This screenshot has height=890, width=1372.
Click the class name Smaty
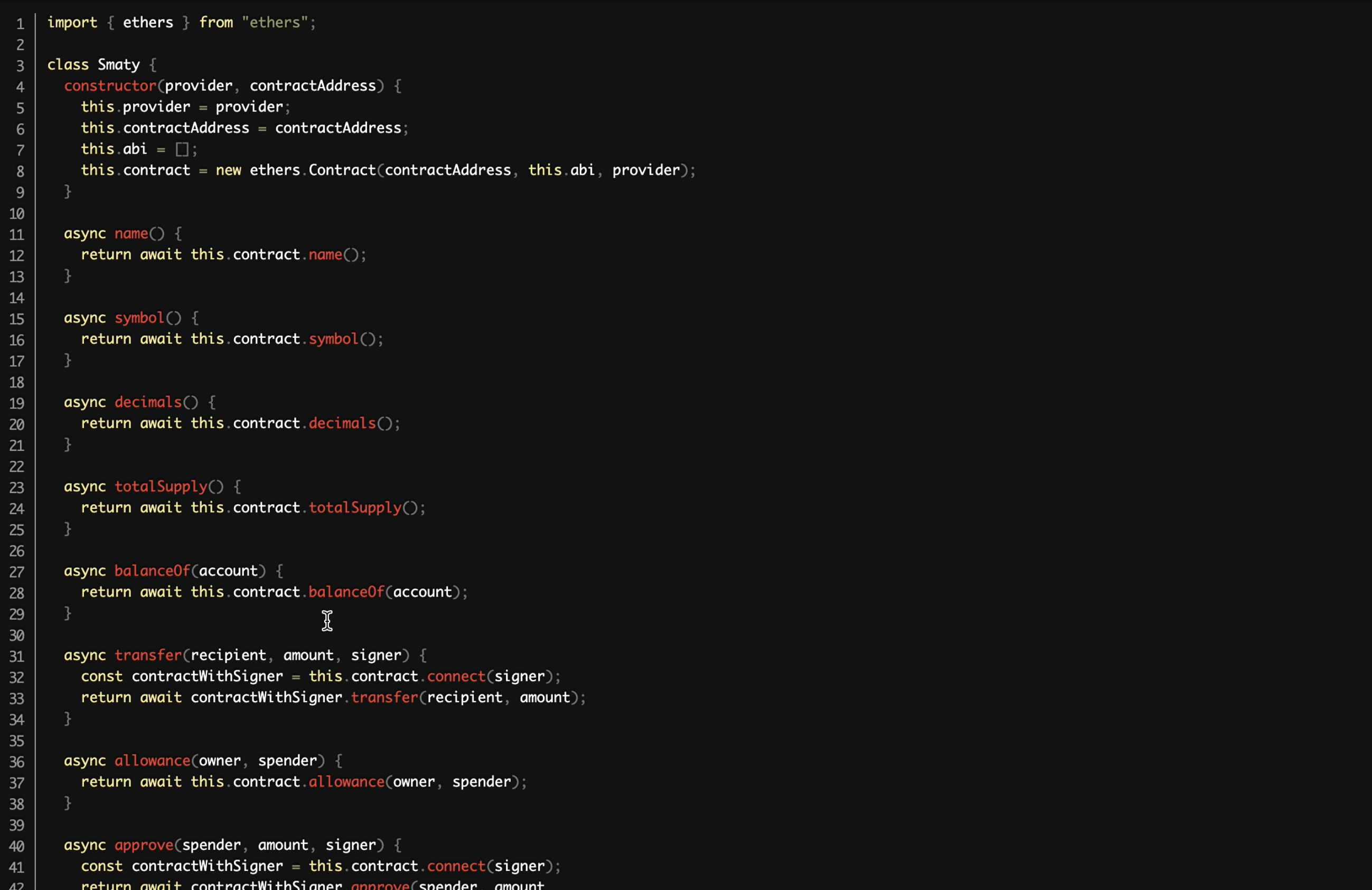[x=119, y=64]
